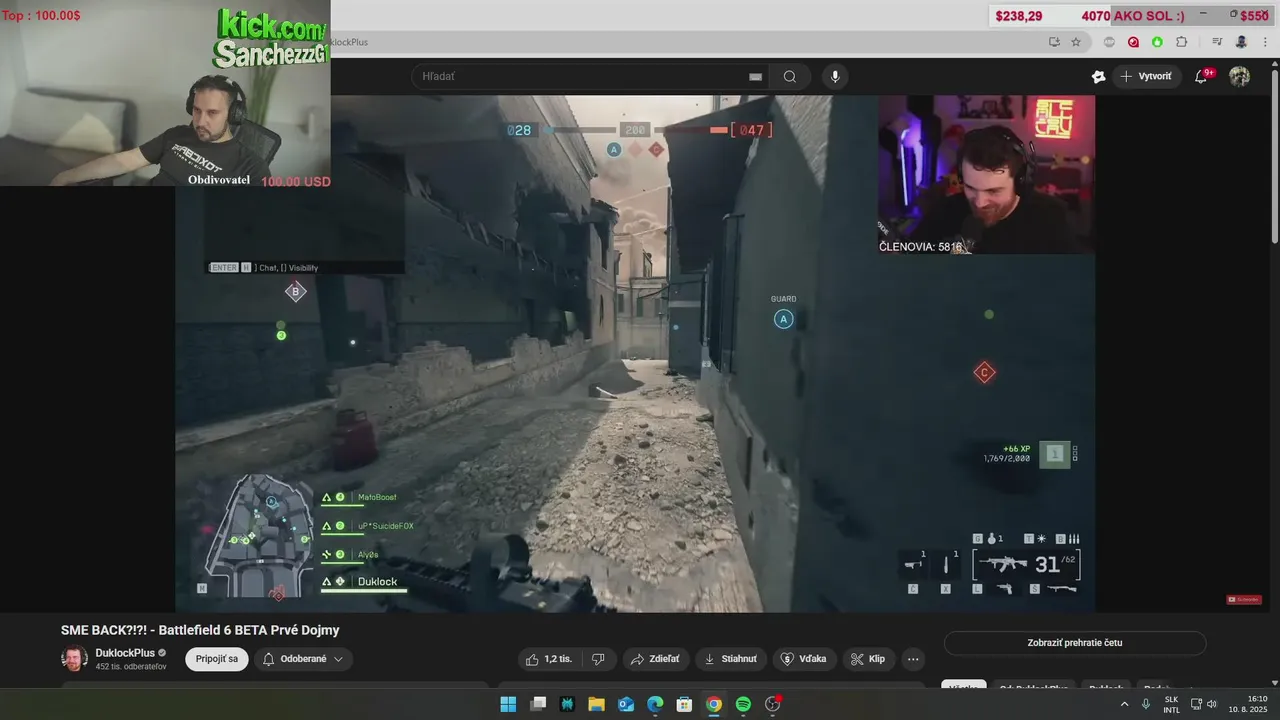Click the star-shaped icon left of Vytvoriť
The image size is (1280, 720).
(1098, 76)
